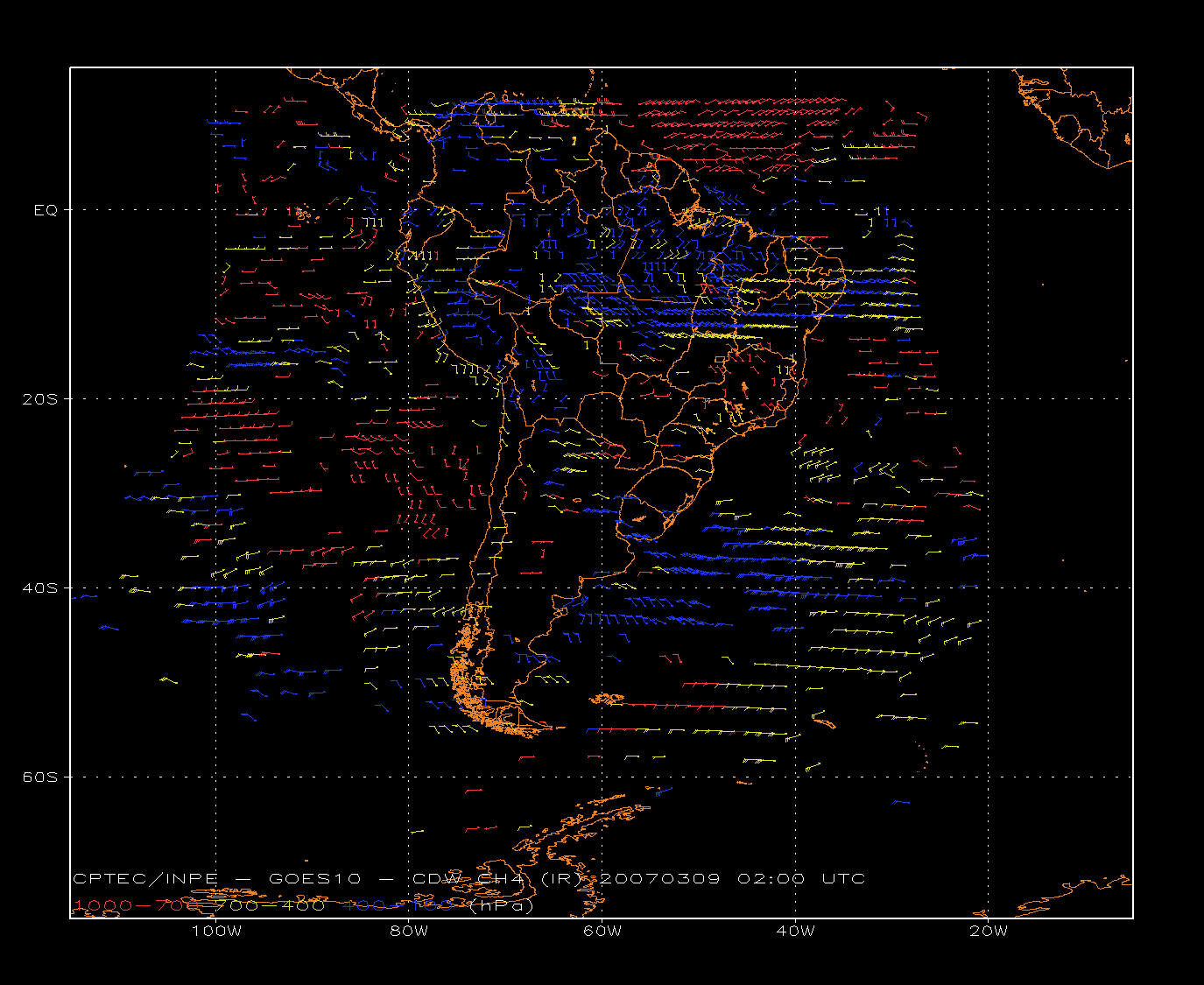Image resolution: width=1204 pixels, height=985 pixels.
Task: Click the CDW CH4 (IR) caption text
Action: coord(498,879)
